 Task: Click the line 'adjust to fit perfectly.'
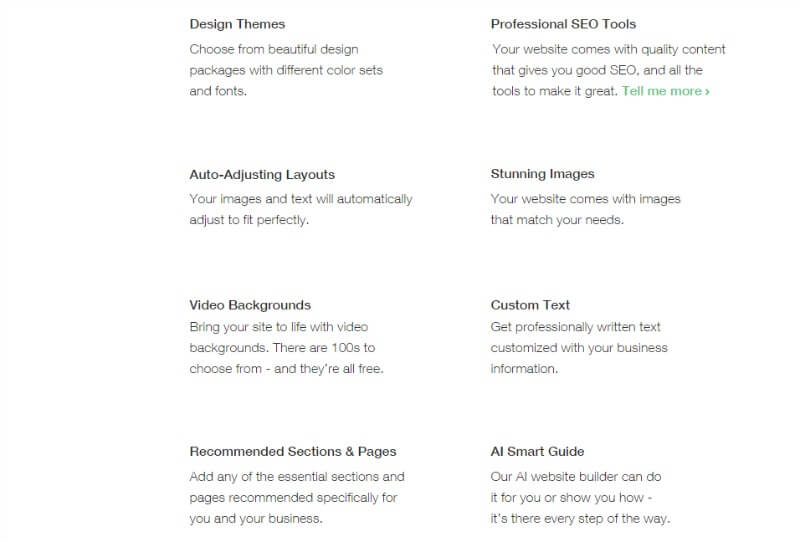click(249, 220)
